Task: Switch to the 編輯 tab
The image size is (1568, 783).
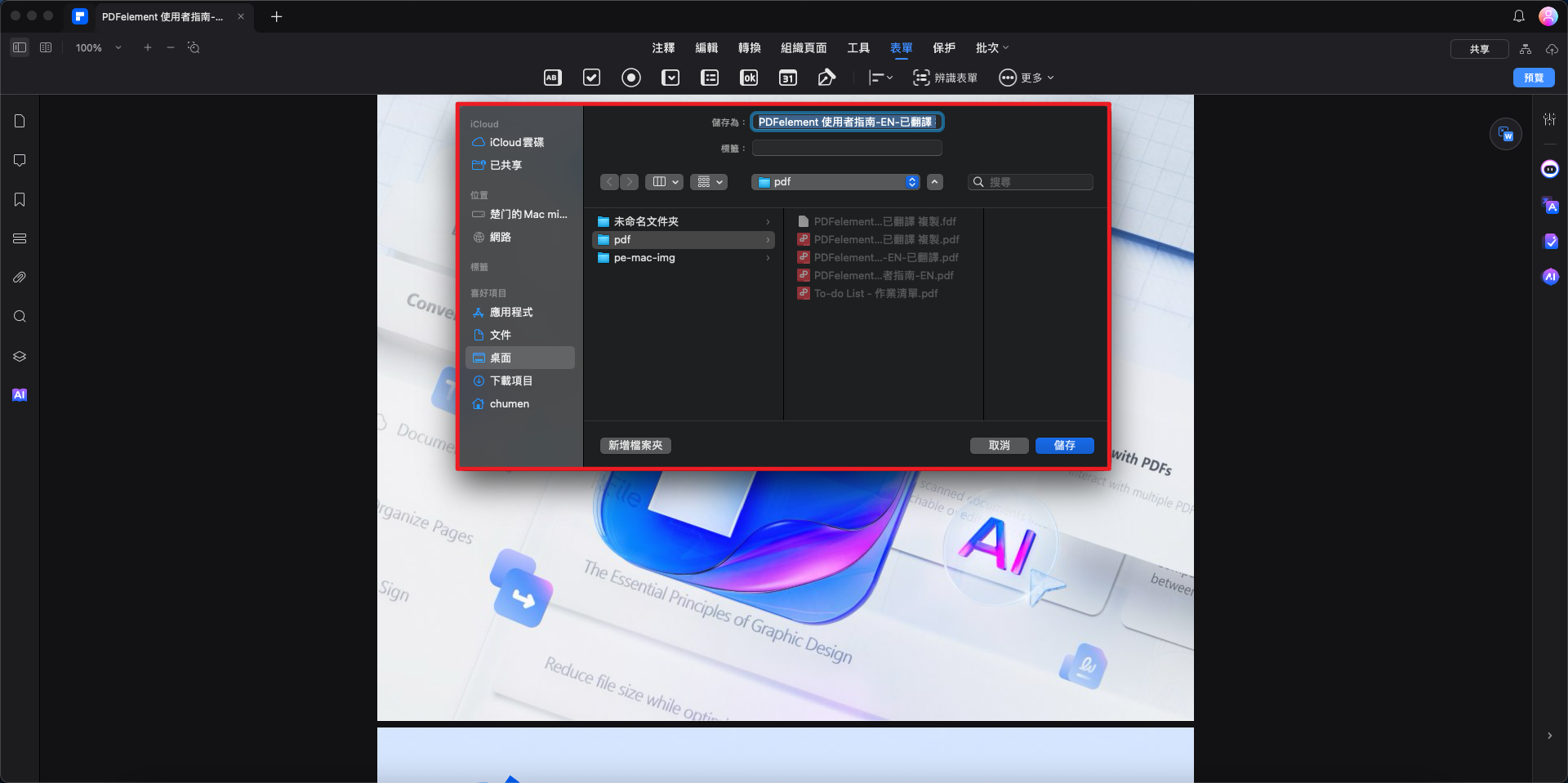Action: coord(706,48)
